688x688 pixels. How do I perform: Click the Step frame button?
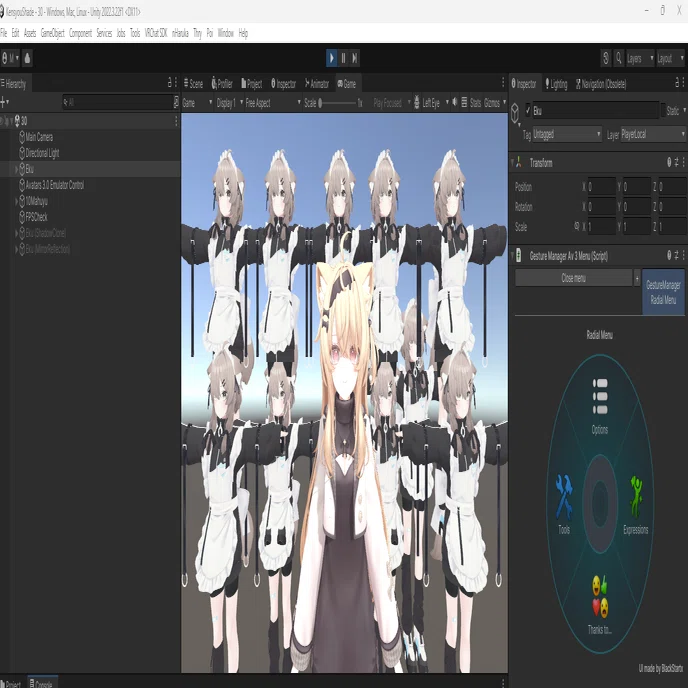(x=355, y=58)
